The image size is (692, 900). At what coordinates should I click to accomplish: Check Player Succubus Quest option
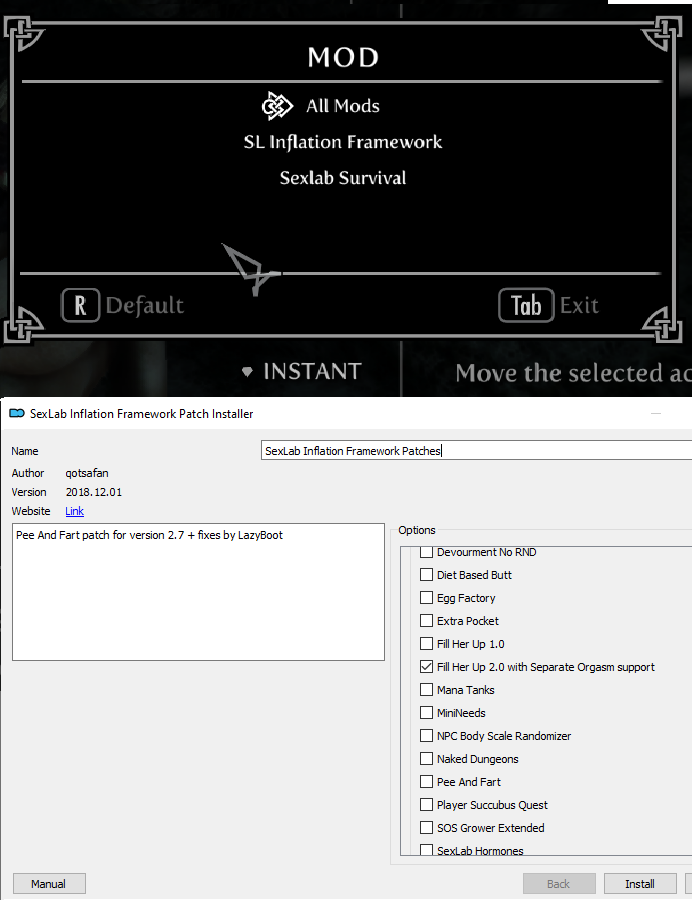point(426,804)
